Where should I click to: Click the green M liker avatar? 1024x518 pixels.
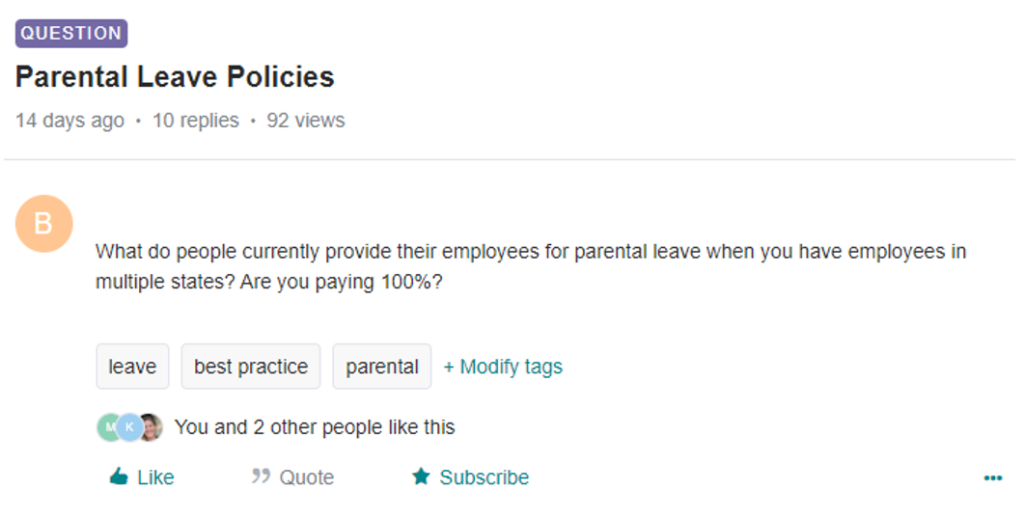point(108,427)
